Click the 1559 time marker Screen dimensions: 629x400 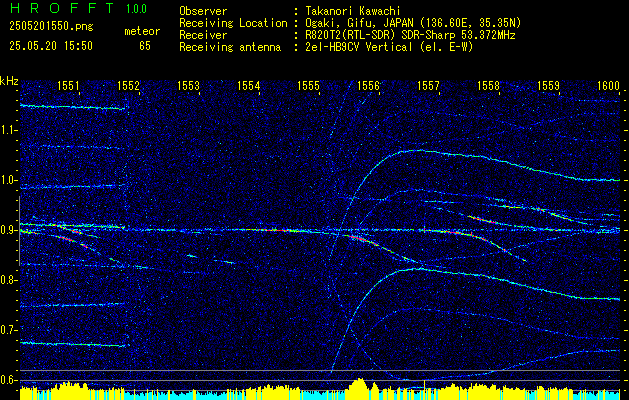pos(548,85)
